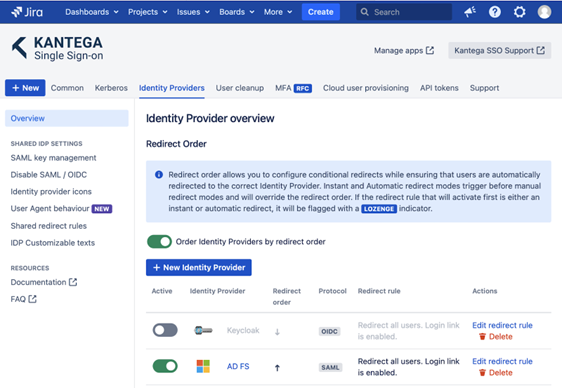Move Keycloak down in redirect order

coord(277,332)
